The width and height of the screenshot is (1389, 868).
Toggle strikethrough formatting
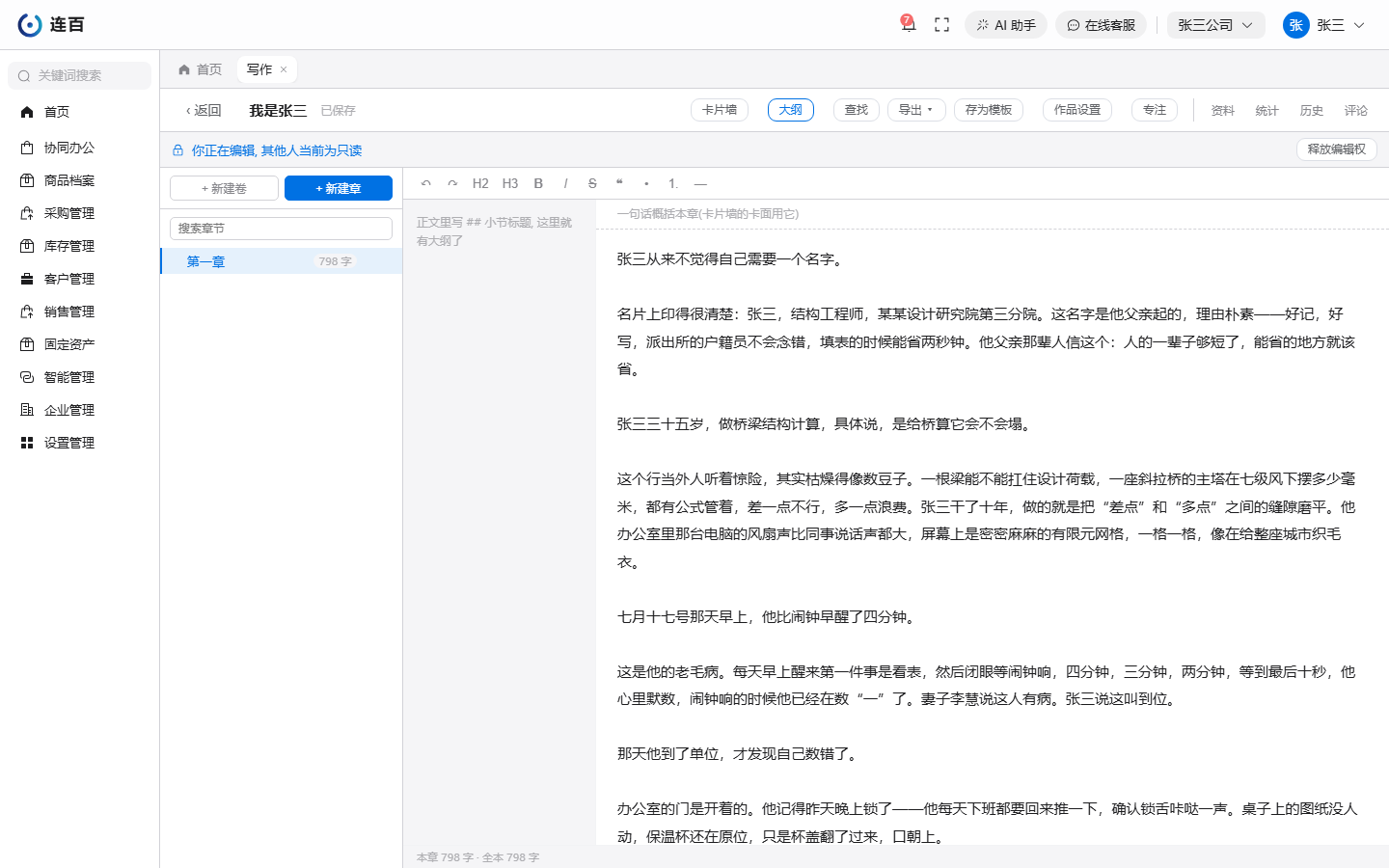tap(592, 183)
